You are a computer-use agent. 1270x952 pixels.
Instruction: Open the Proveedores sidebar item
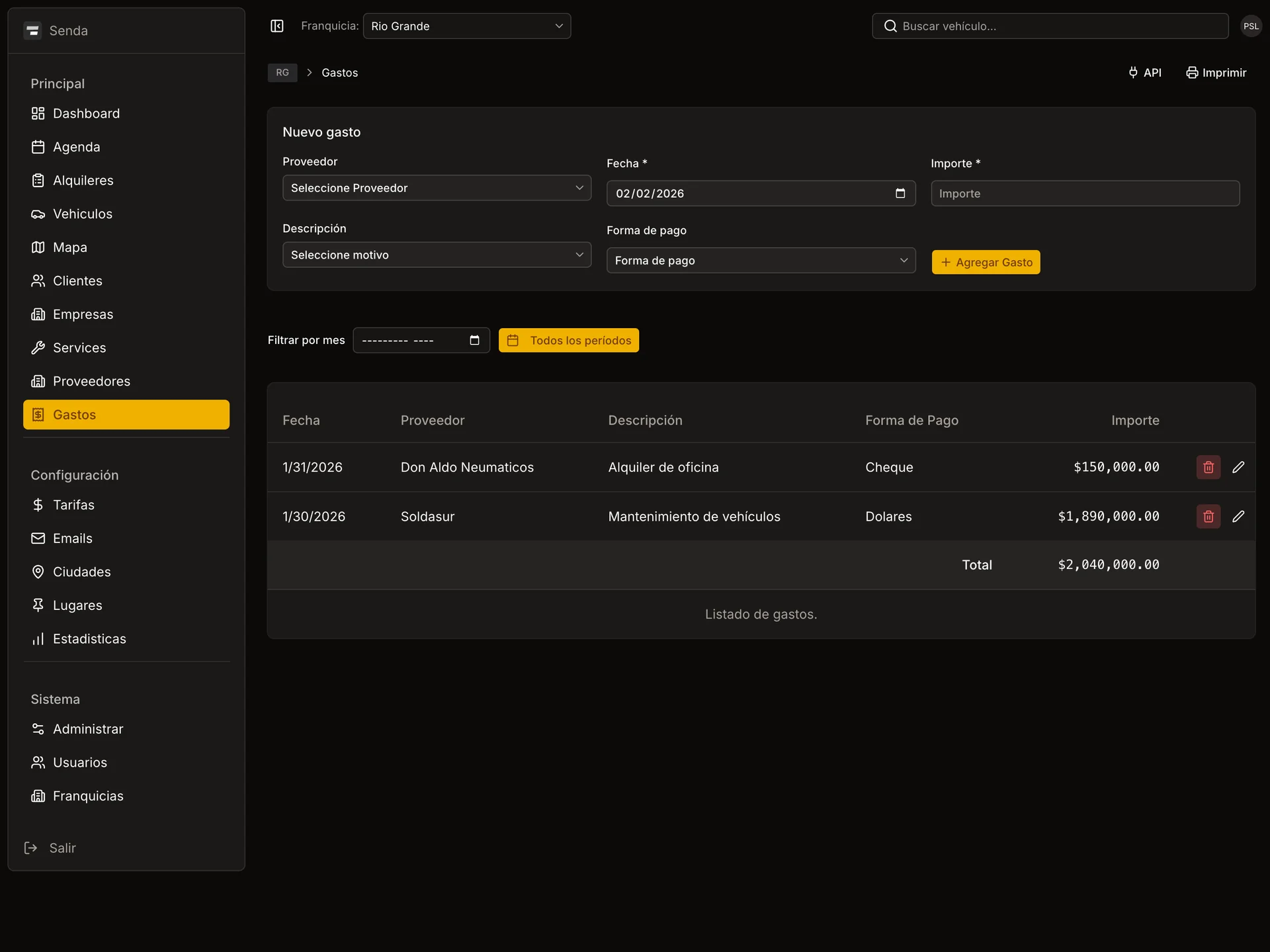coord(91,381)
